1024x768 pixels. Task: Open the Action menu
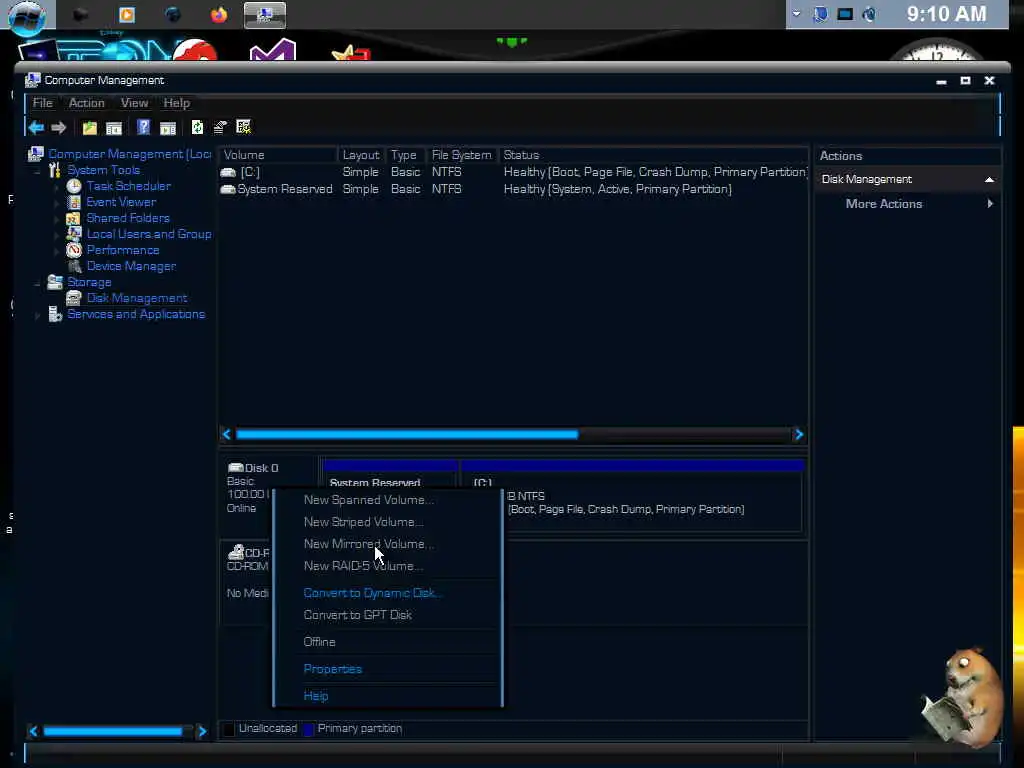point(86,103)
